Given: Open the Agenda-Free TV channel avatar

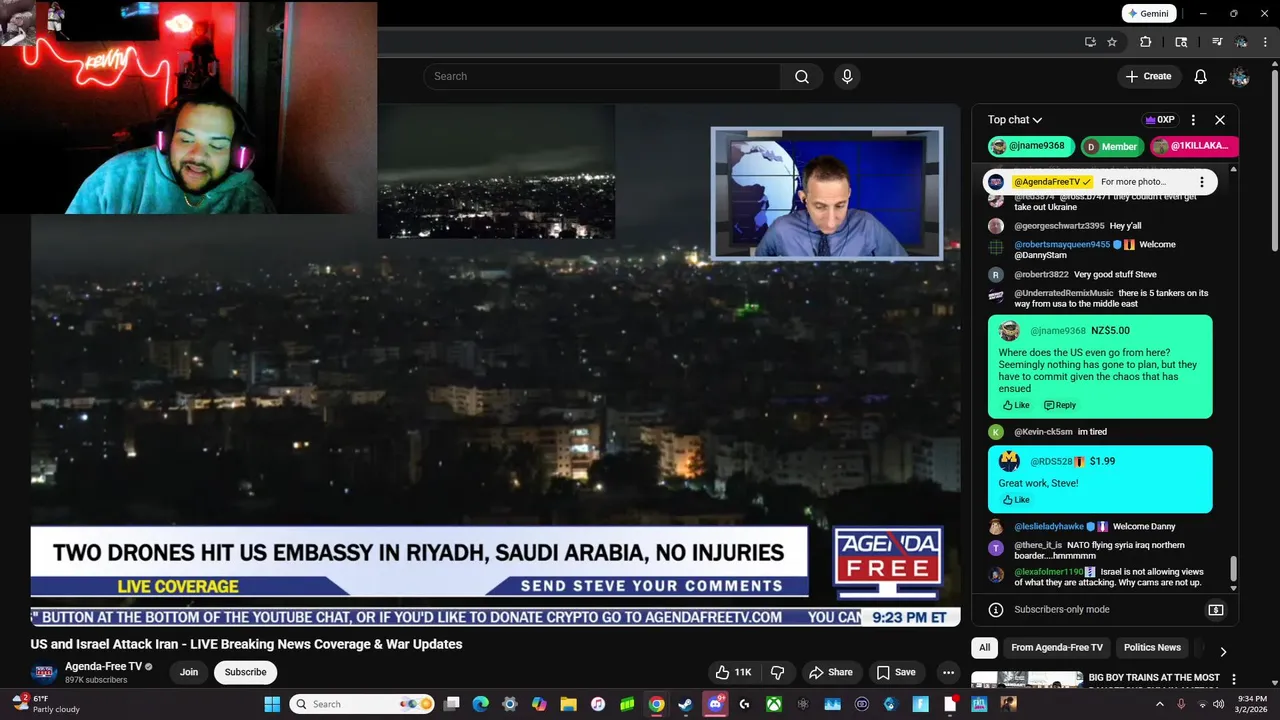Looking at the screenshot, I should [44, 672].
